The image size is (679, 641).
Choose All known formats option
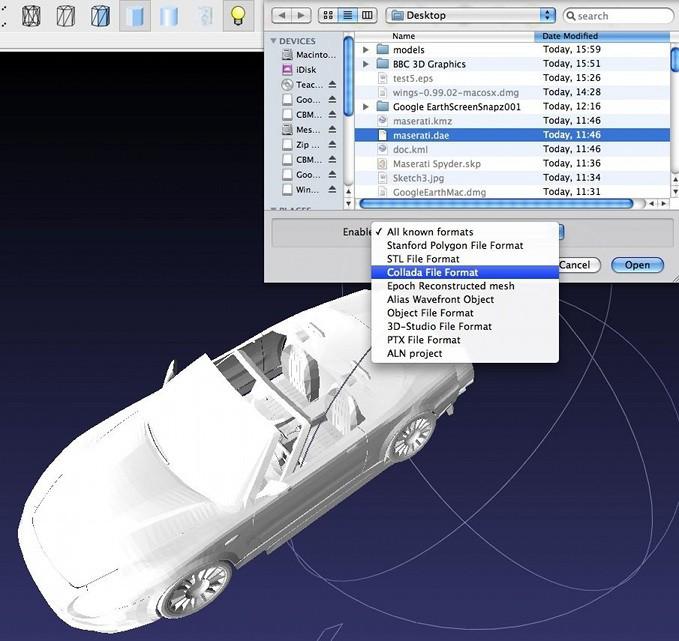(x=465, y=232)
